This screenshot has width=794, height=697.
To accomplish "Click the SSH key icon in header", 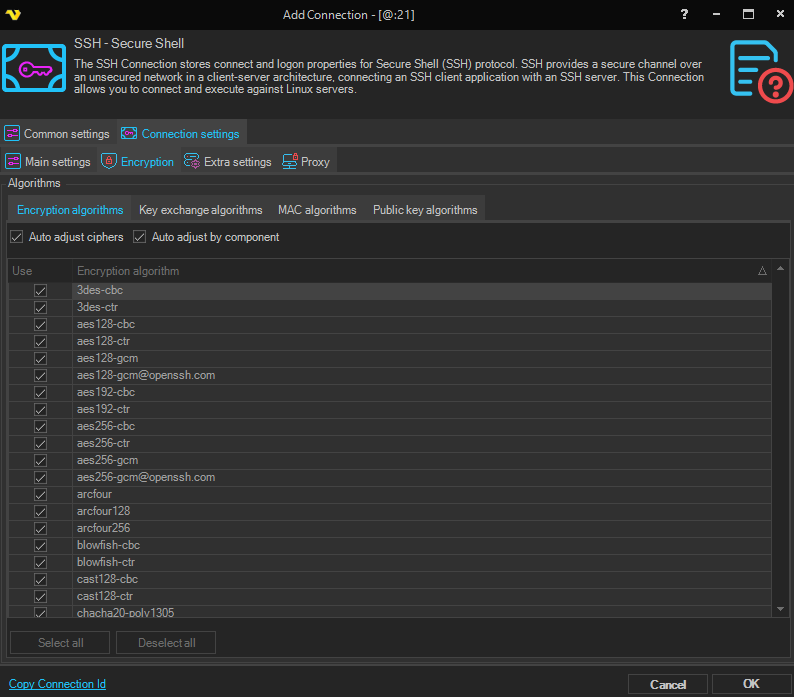I will [36, 69].
